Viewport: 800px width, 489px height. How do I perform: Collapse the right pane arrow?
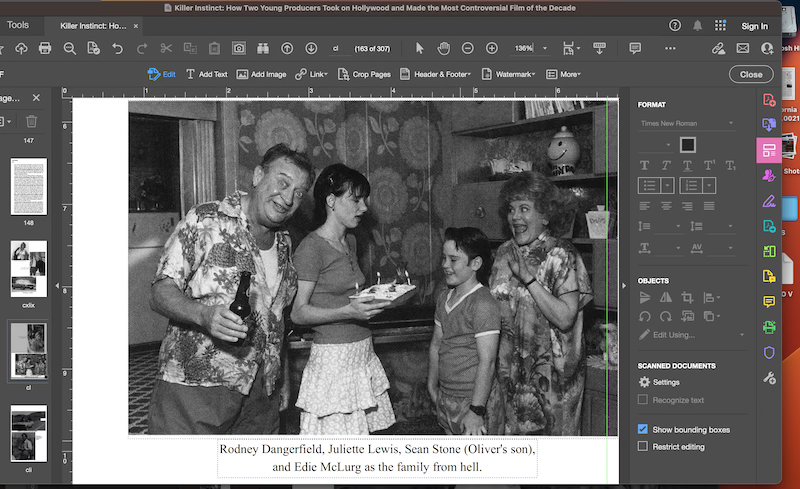[x=624, y=286]
